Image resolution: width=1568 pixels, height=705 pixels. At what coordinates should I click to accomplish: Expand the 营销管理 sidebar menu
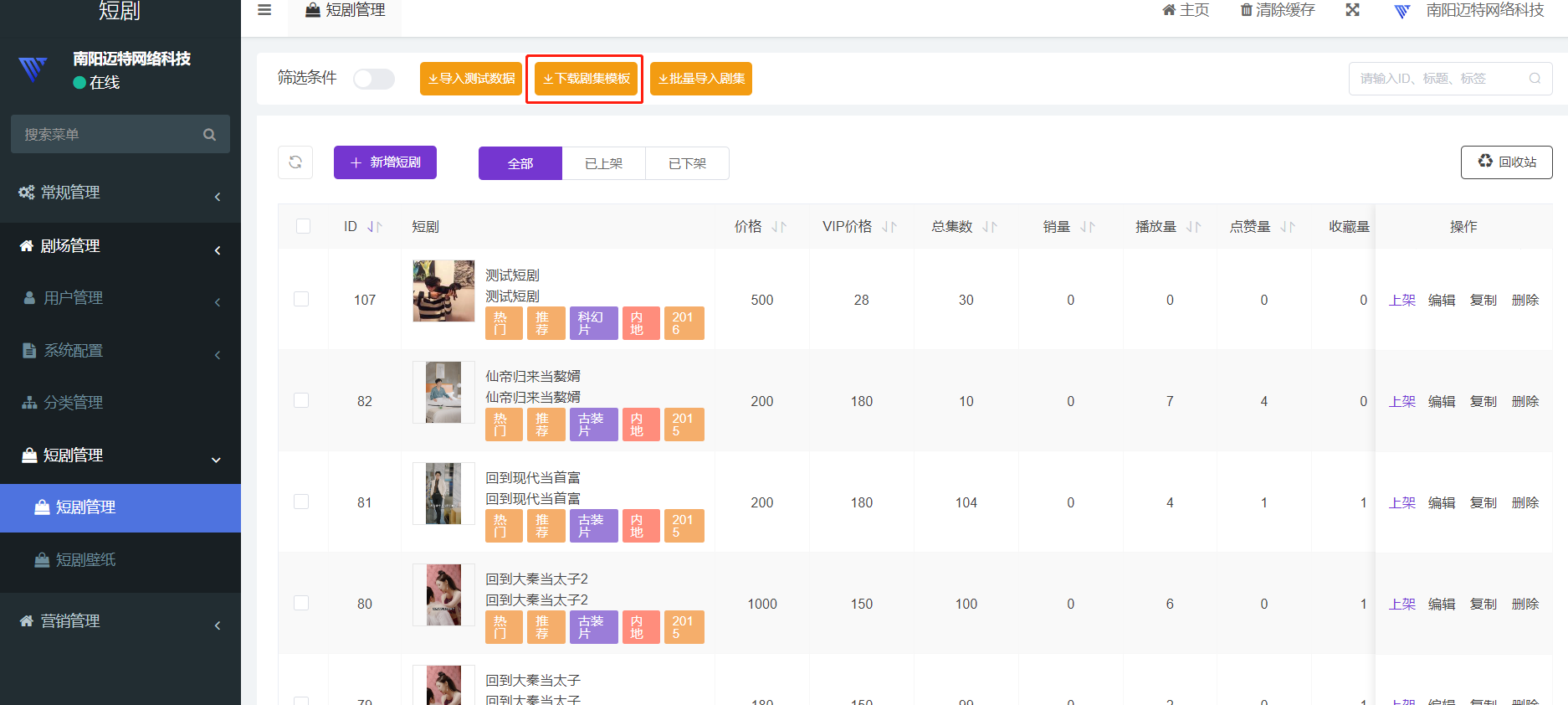[120, 621]
